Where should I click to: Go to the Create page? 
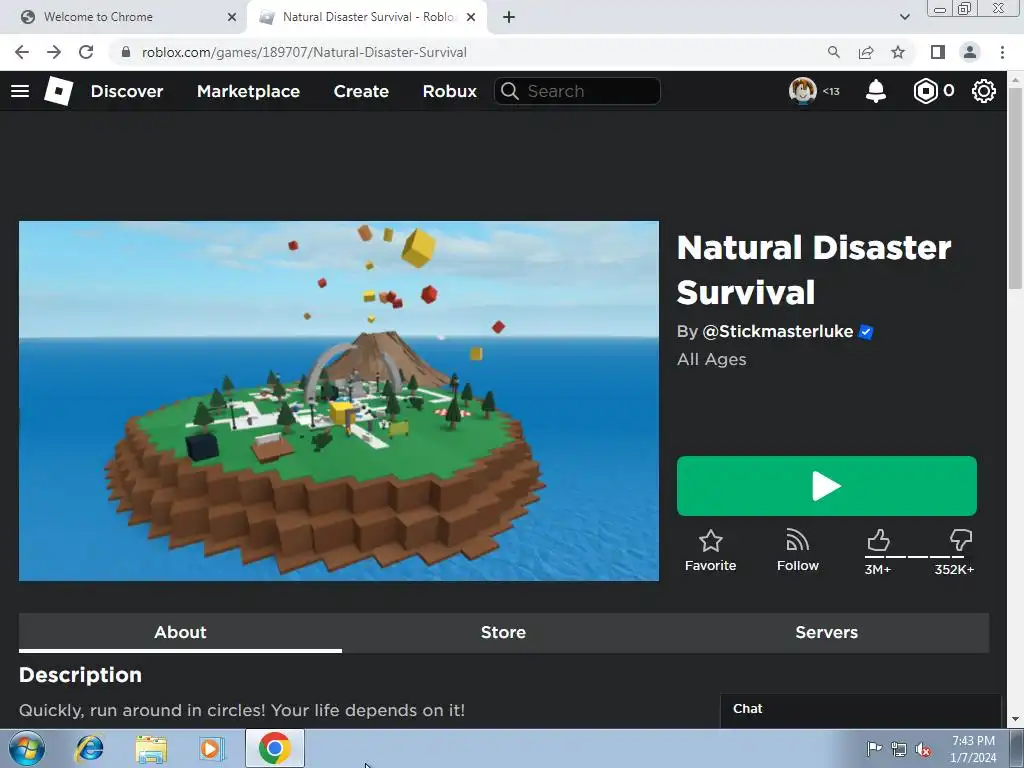pyautogui.click(x=361, y=91)
